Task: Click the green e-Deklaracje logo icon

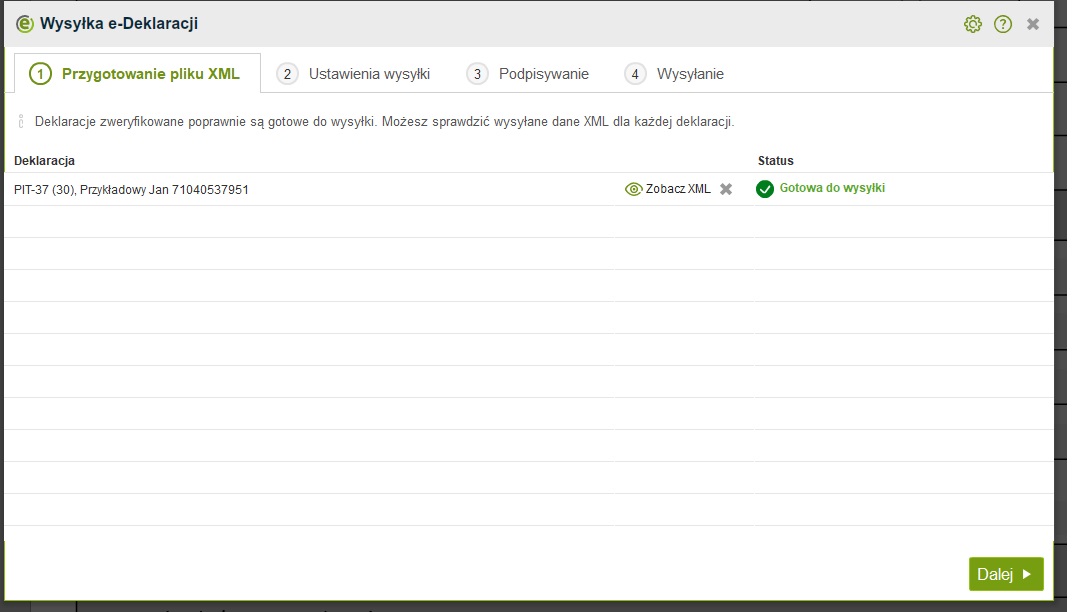Action: tap(25, 24)
